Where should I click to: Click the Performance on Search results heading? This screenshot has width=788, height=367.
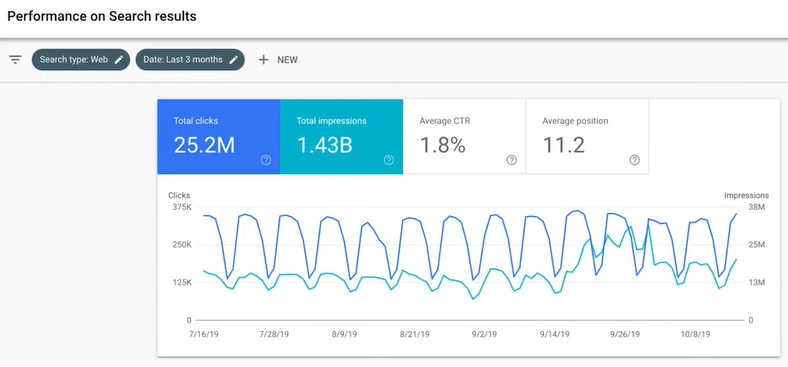pyautogui.click(x=102, y=17)
